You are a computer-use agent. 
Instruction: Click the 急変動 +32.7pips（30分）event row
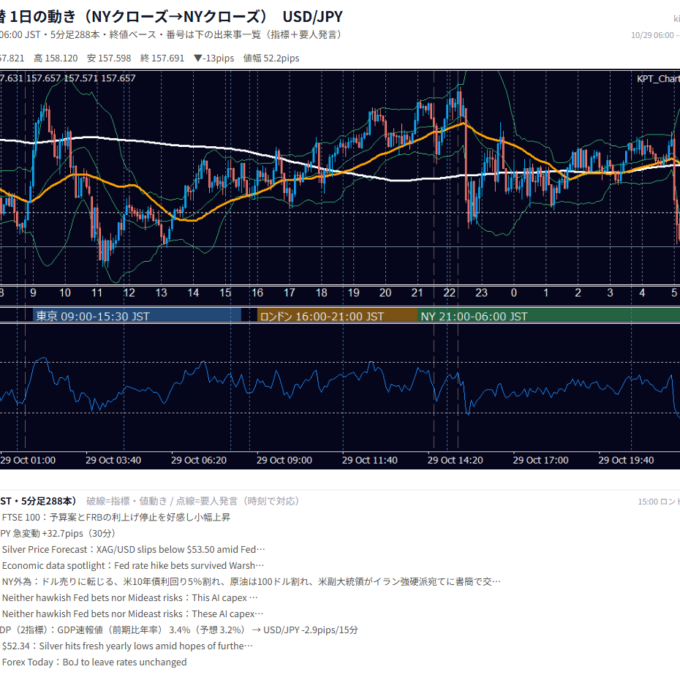pos(58,533)
